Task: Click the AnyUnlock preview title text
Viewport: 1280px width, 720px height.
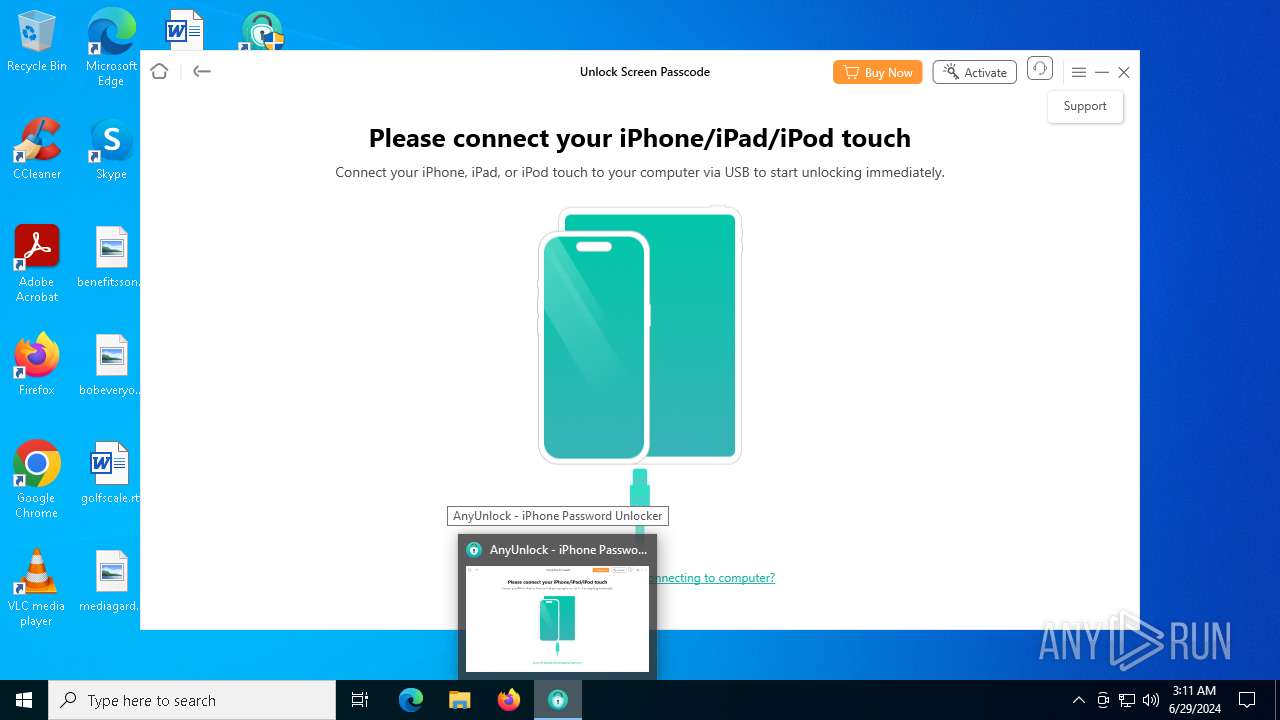Action: (x=568, y=550)
